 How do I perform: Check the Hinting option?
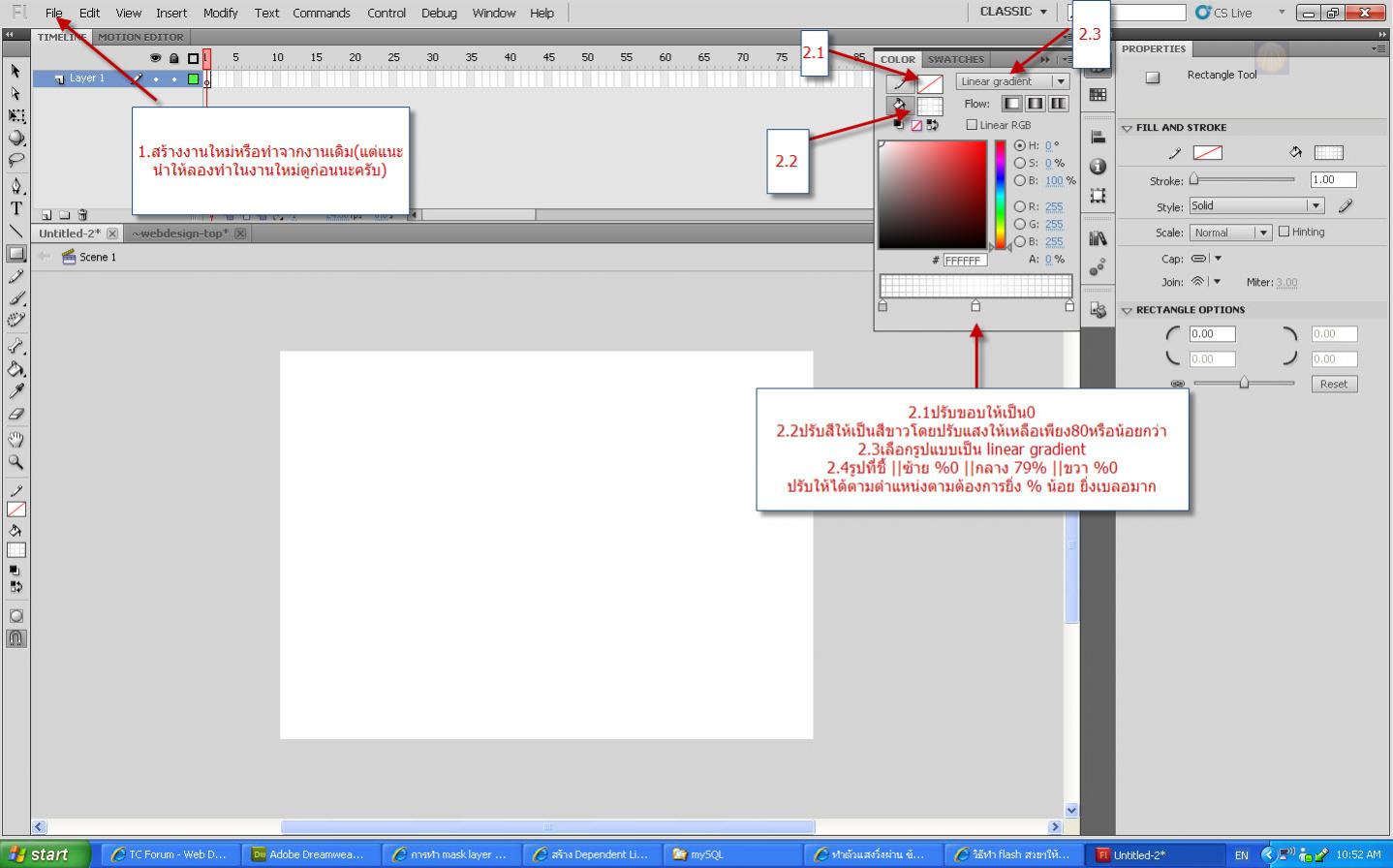(1284, 232)
